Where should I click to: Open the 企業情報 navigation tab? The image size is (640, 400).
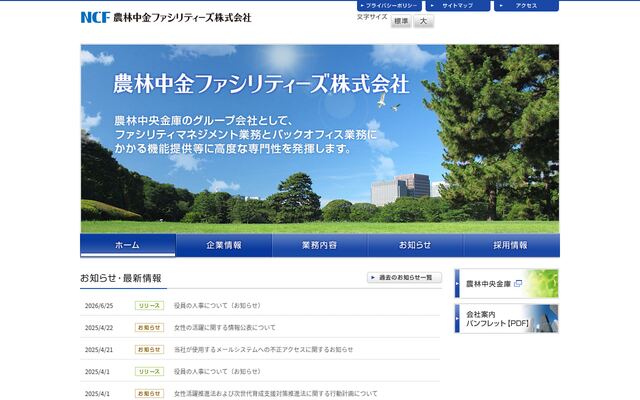click(x=224, y=245)
